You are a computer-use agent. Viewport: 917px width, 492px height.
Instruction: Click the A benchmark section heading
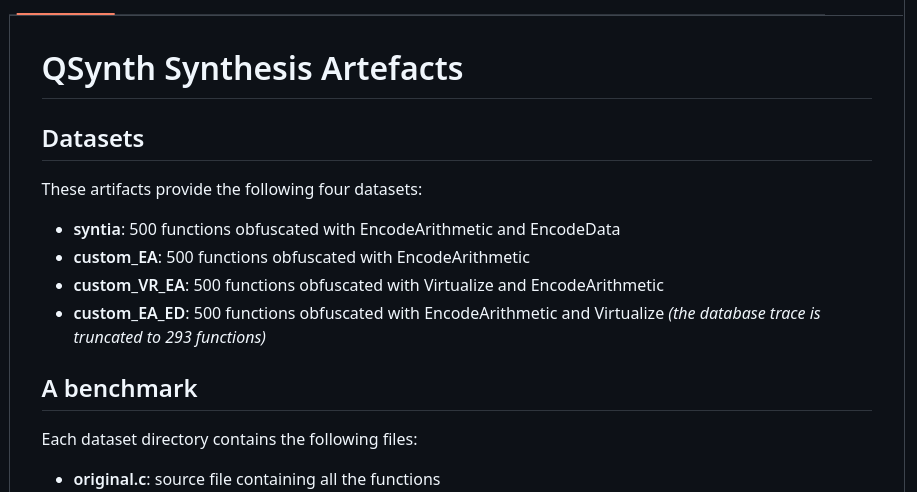click(120, 389)
